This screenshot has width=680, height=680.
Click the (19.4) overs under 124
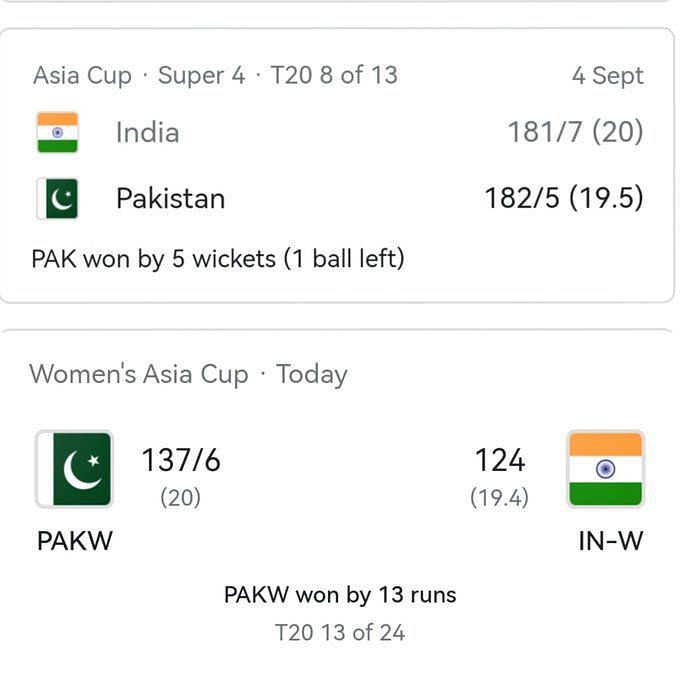pos(500,498)
